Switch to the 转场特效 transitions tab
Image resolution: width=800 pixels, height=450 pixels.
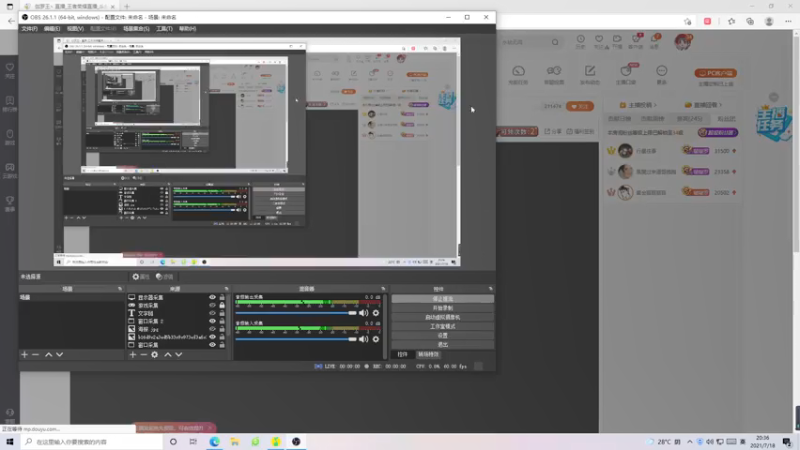(428, 355)
